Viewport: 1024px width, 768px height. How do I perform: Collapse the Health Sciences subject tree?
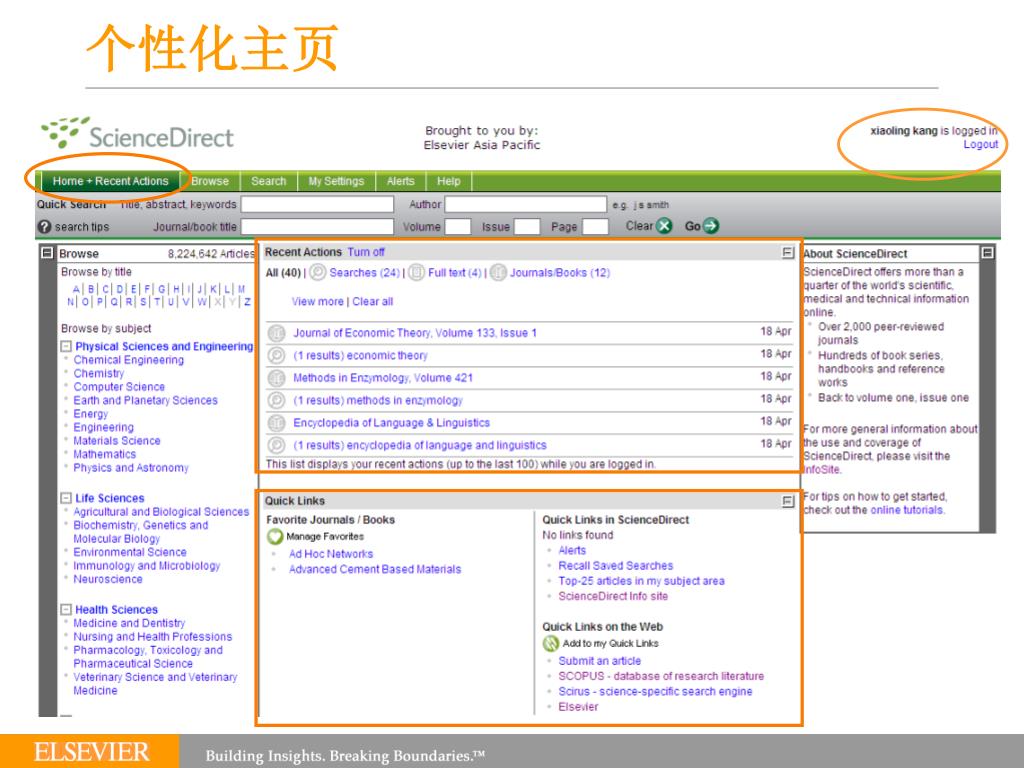(x=66, y=609)
